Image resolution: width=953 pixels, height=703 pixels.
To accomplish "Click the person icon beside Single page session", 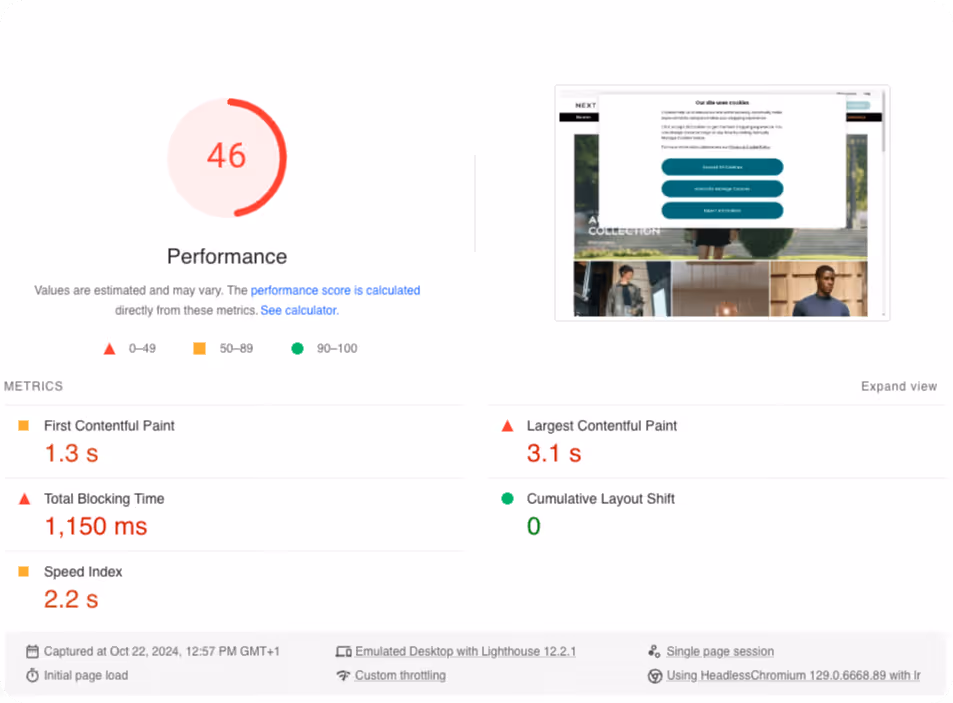I will click(655, 651).
